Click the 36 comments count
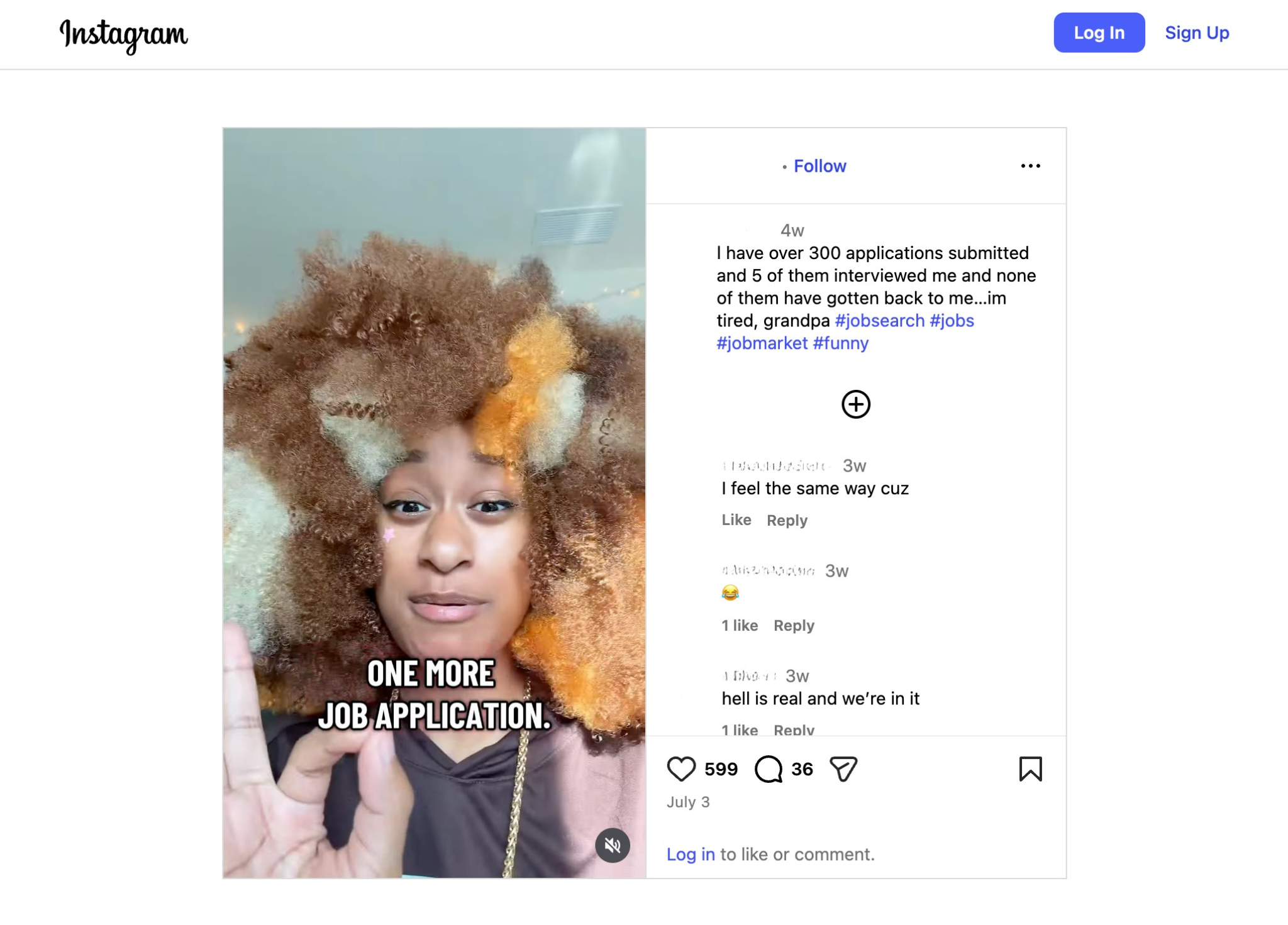The height and width of the screenshot is (925, 1288). point(802,769)
